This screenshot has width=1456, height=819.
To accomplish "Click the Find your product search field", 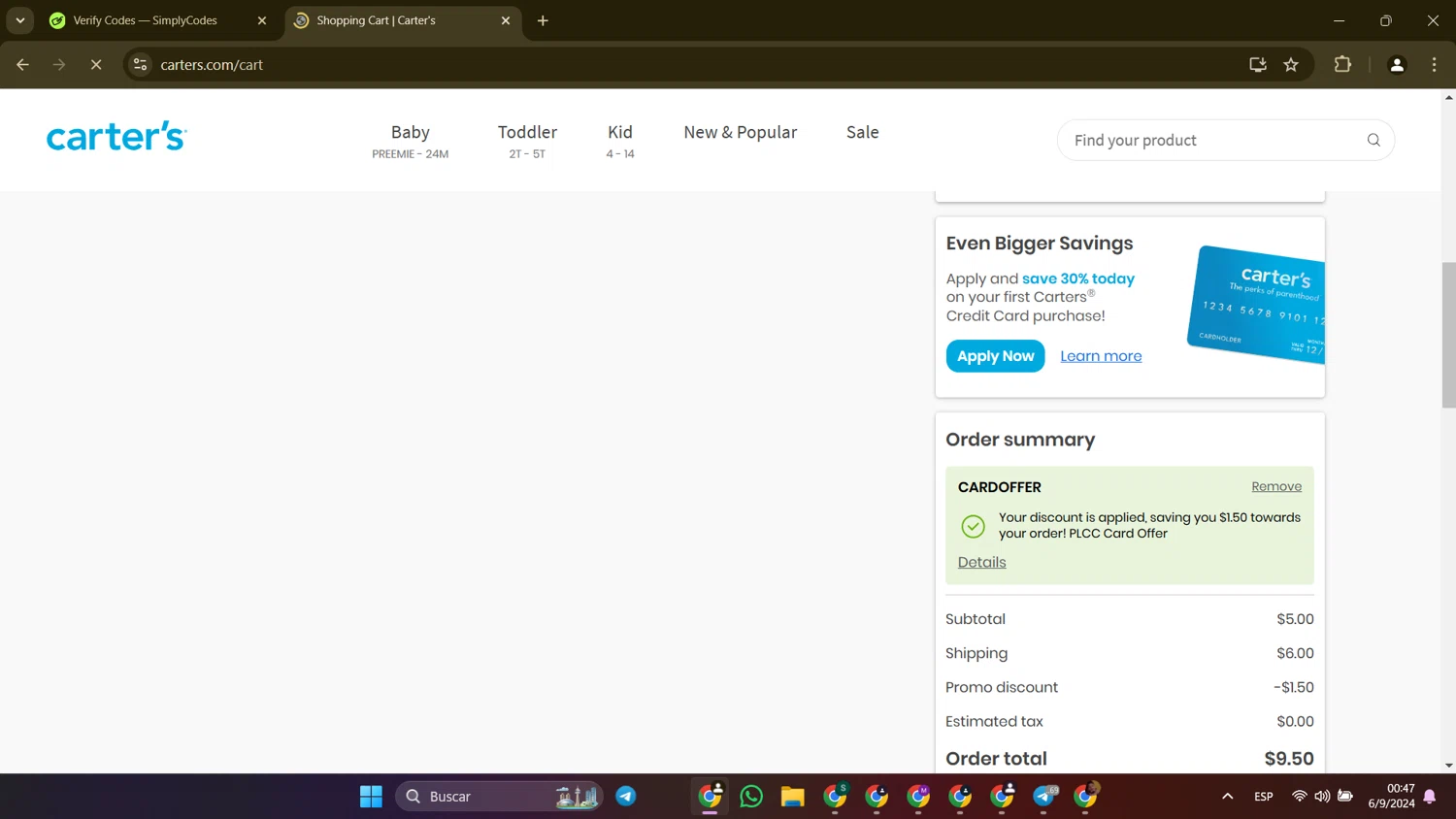I will [1208, 141].
